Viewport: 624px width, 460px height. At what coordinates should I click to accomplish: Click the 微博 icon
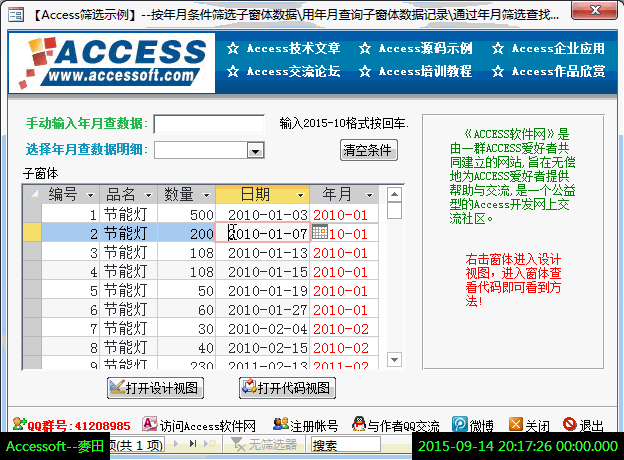pyautogui.click(x=460, y=424)
